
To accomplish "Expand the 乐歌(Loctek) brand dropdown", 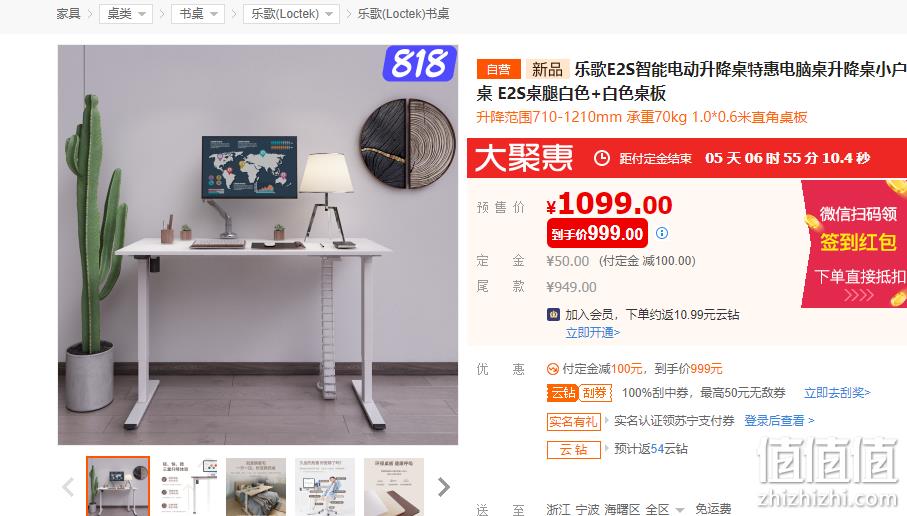I will (x=292, y=14).
